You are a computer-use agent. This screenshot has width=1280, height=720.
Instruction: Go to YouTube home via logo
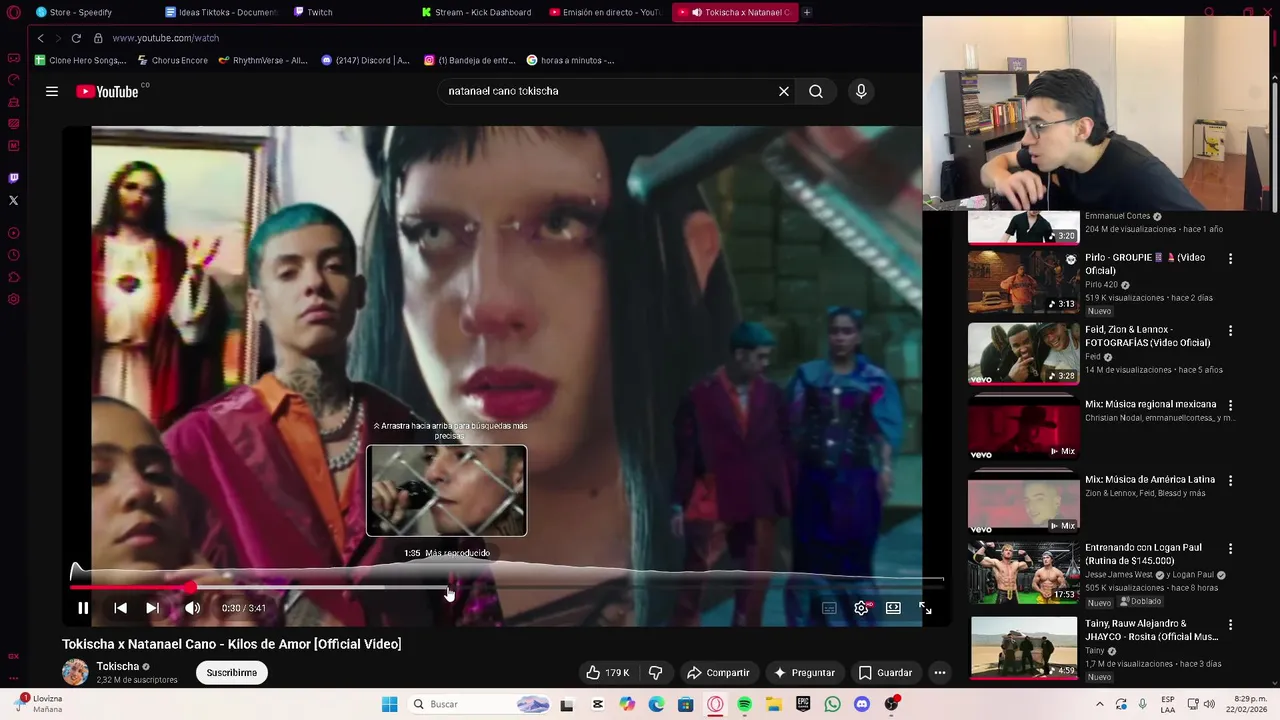tap(107, 91)
